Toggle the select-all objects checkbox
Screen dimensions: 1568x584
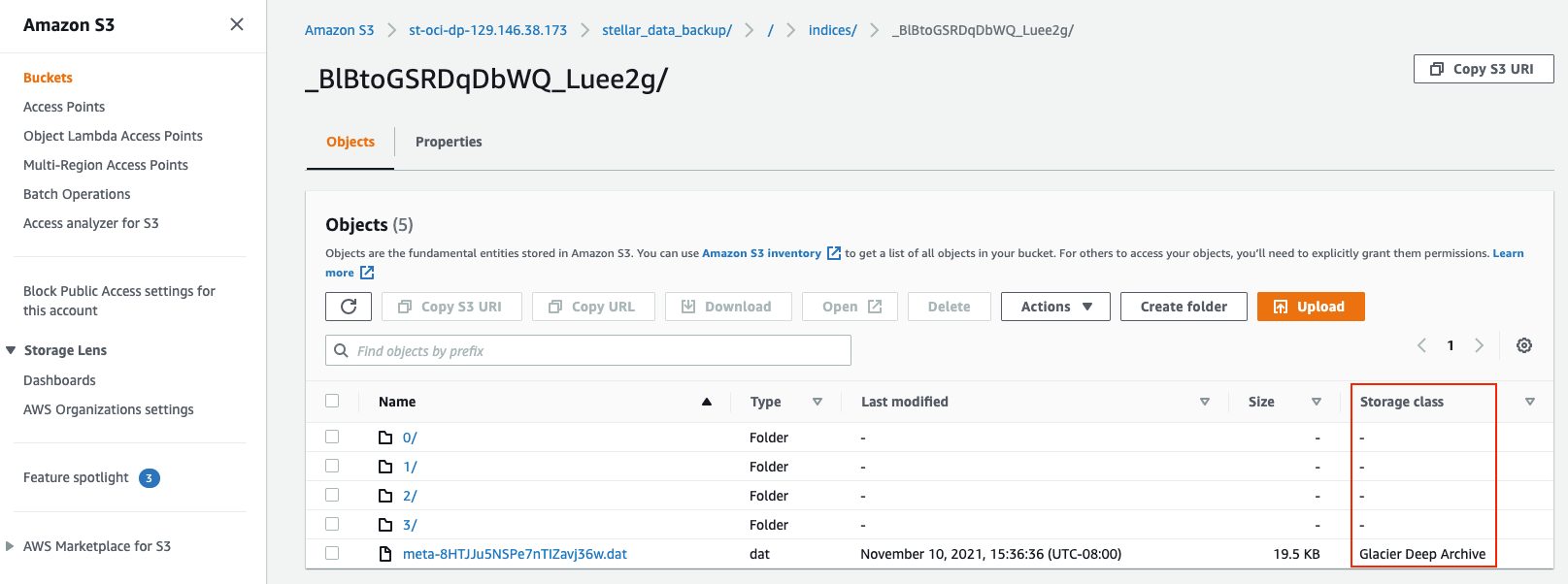click(332, 401)
